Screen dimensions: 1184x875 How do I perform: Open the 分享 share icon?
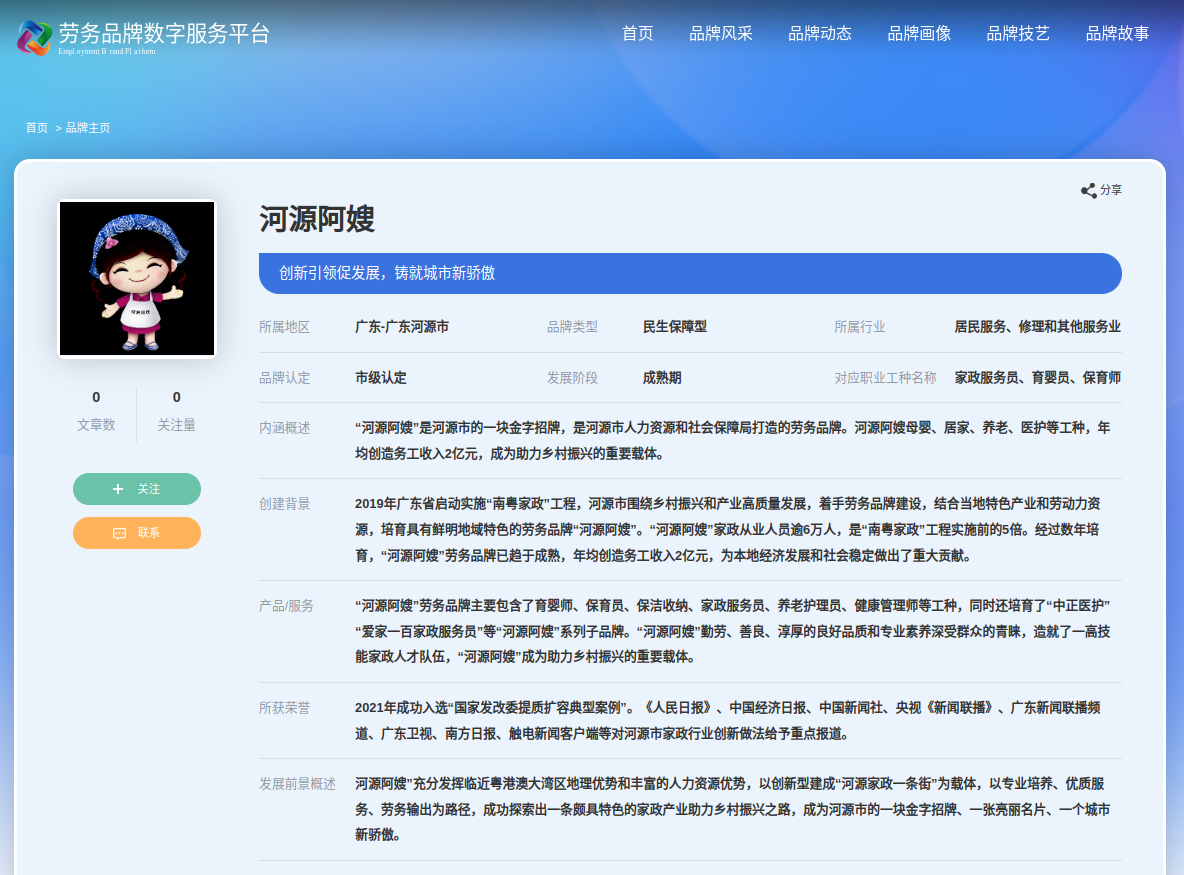point(1089,191)
